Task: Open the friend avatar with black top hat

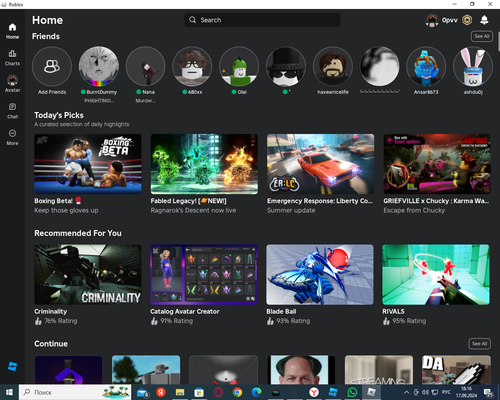Action: [x=286, y=66]
